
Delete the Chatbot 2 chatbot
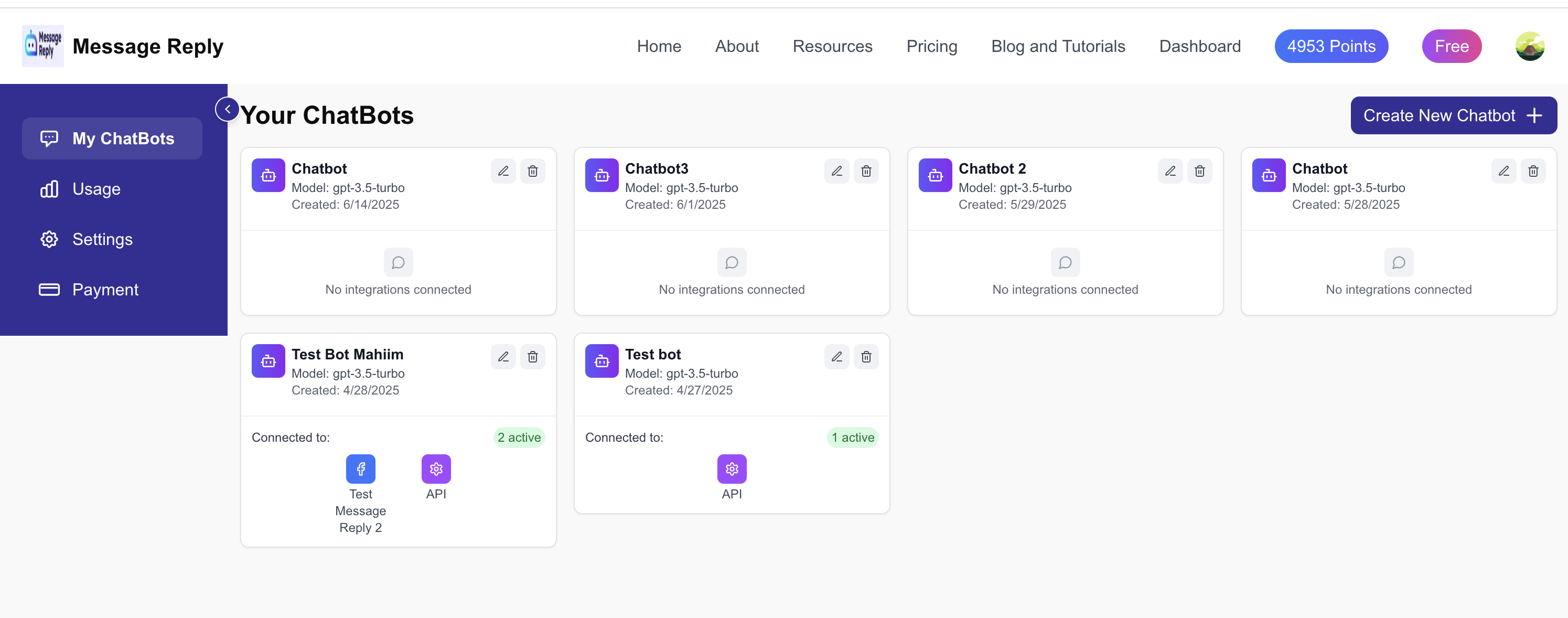1200,171
